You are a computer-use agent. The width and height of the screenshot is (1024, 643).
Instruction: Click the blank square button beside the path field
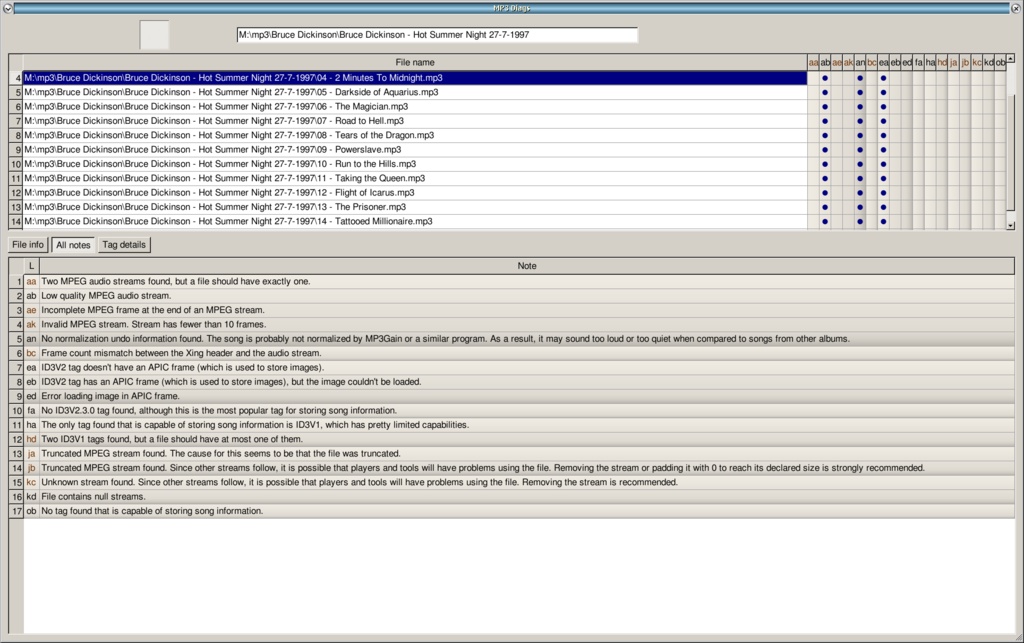154,35
